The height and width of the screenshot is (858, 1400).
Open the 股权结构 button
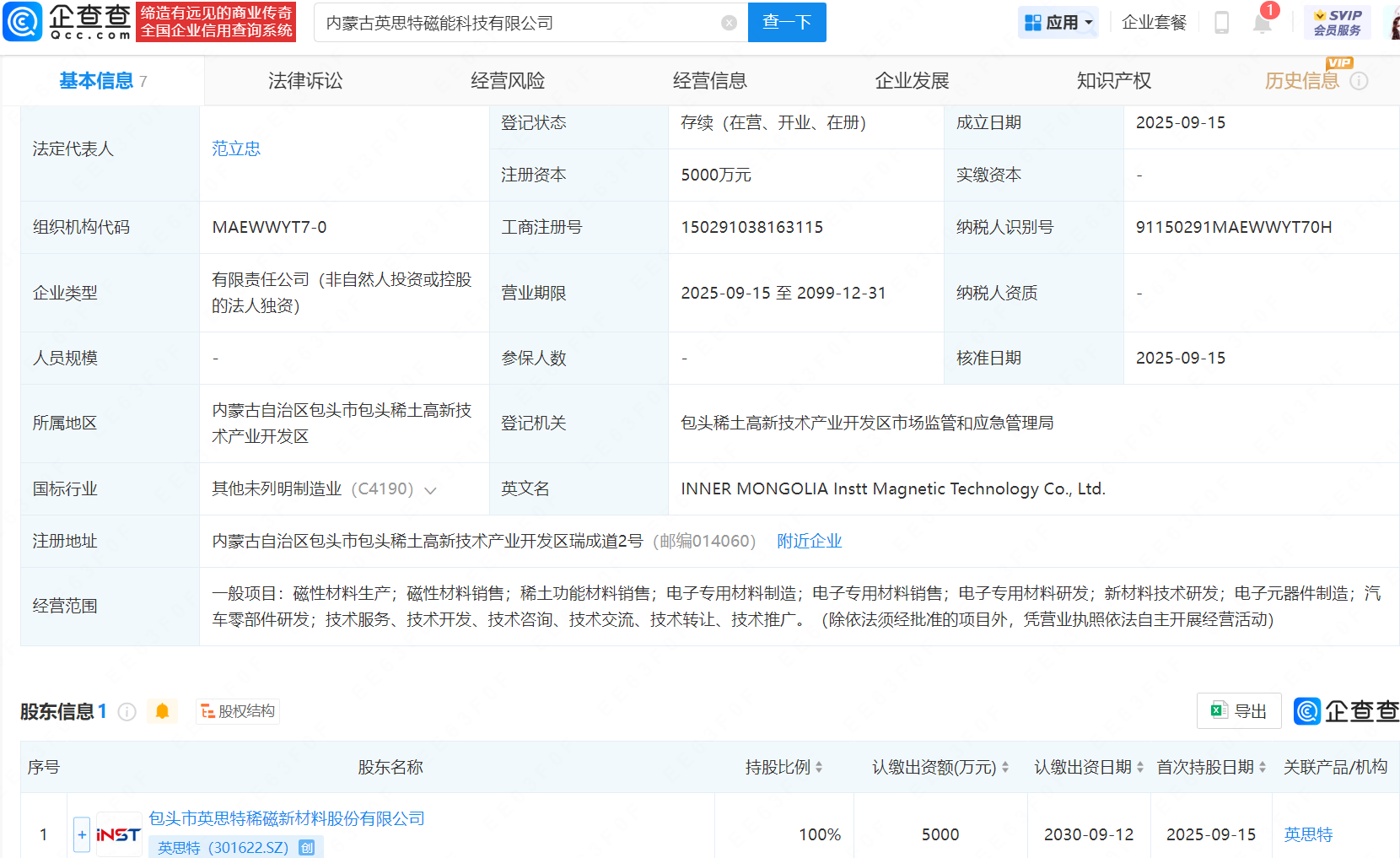point(238,711)
